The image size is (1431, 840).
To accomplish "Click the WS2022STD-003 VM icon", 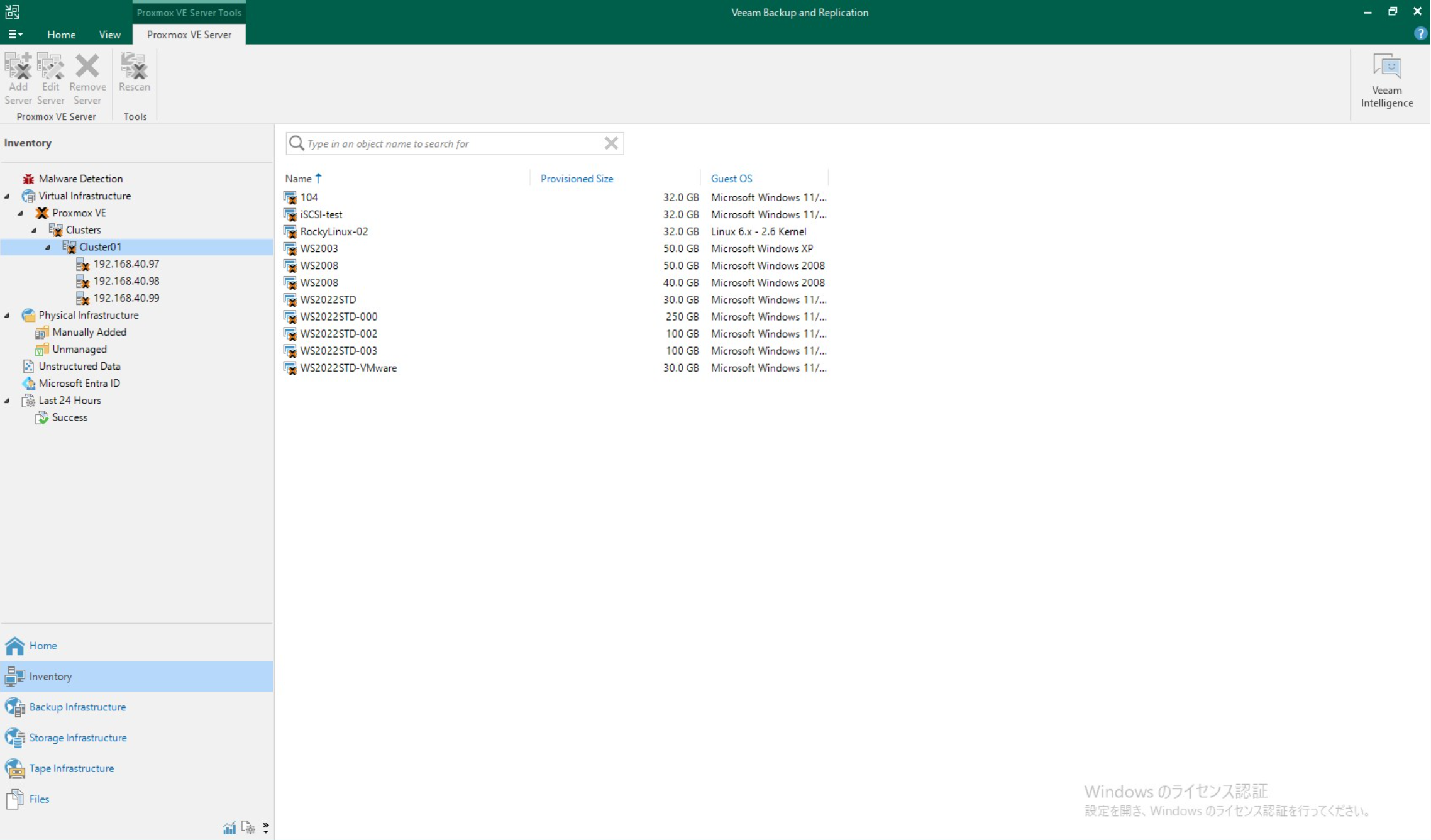I will coord(290,351).
